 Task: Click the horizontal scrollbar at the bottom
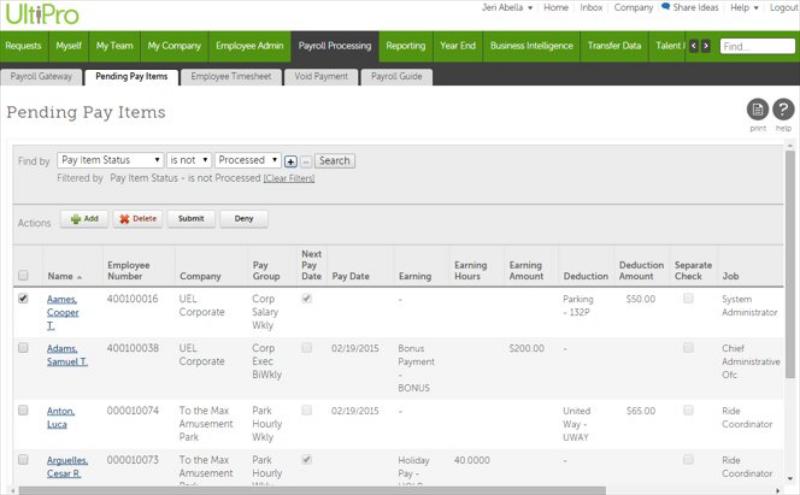click(x=312, y=490)
